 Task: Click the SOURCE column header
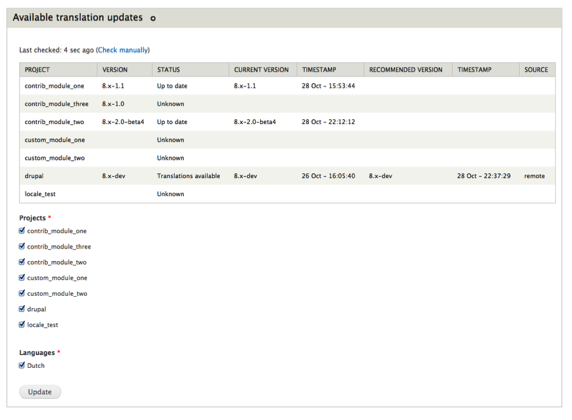536,70
